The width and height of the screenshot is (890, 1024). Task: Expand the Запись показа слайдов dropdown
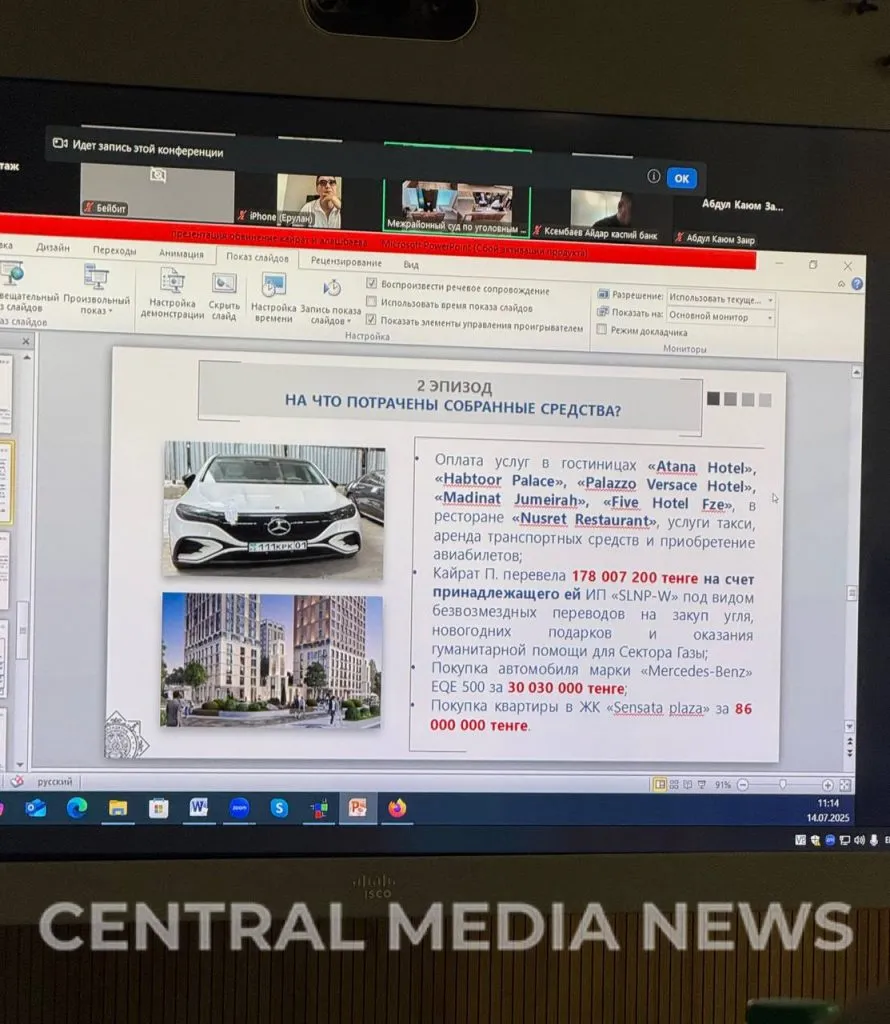[x=331, y=321]
